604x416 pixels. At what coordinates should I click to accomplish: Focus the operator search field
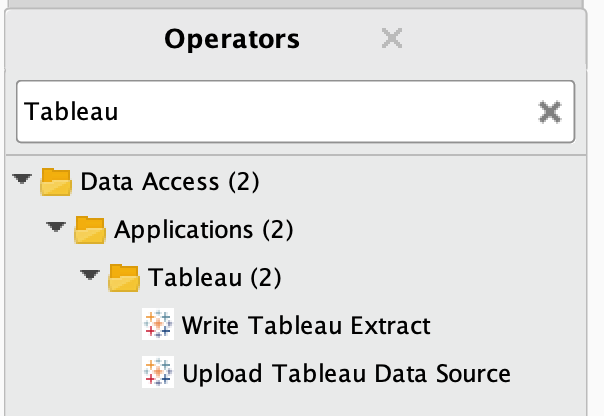click(x=270, y=111)
